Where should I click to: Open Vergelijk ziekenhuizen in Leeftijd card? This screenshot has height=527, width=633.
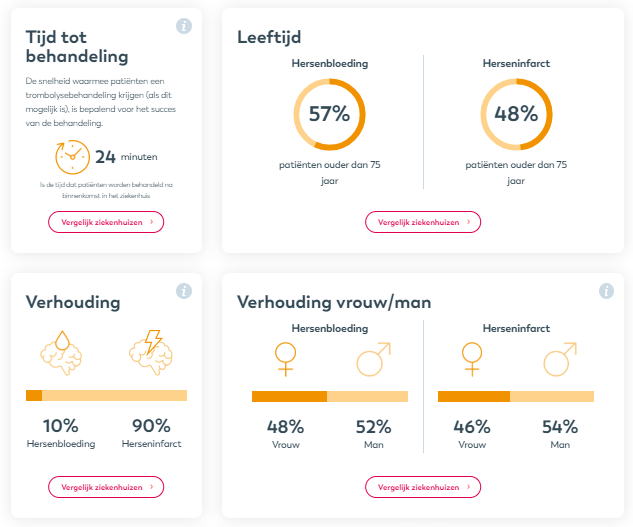[x=423, y=222]
